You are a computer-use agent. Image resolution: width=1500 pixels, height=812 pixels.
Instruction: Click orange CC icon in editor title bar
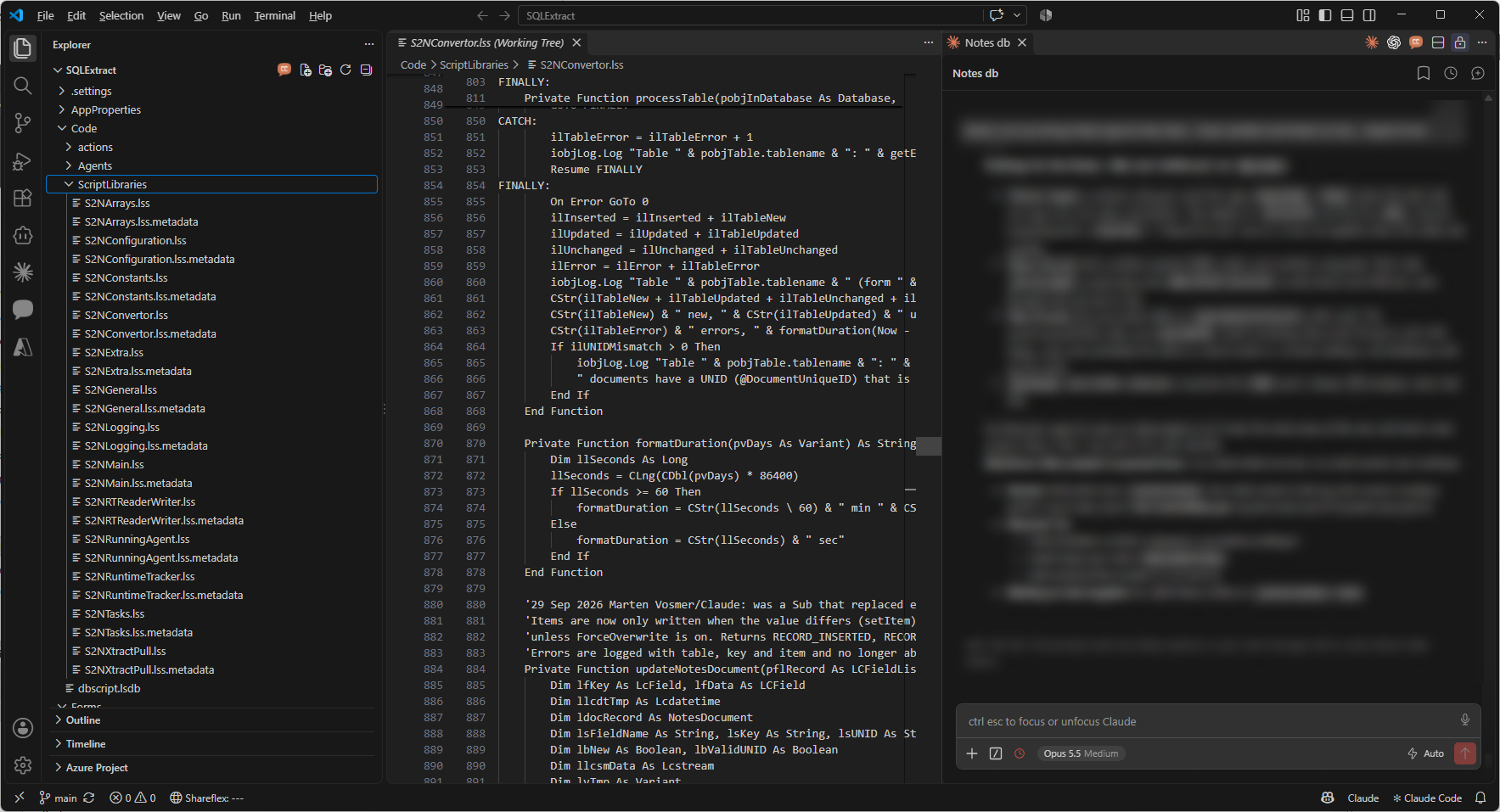click(x=1416, y=42)
